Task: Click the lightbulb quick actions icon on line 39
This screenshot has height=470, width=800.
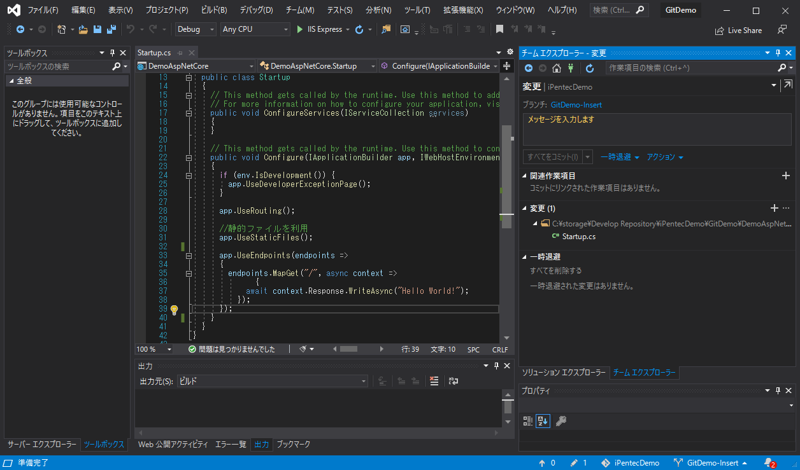Action: [174, 309]
